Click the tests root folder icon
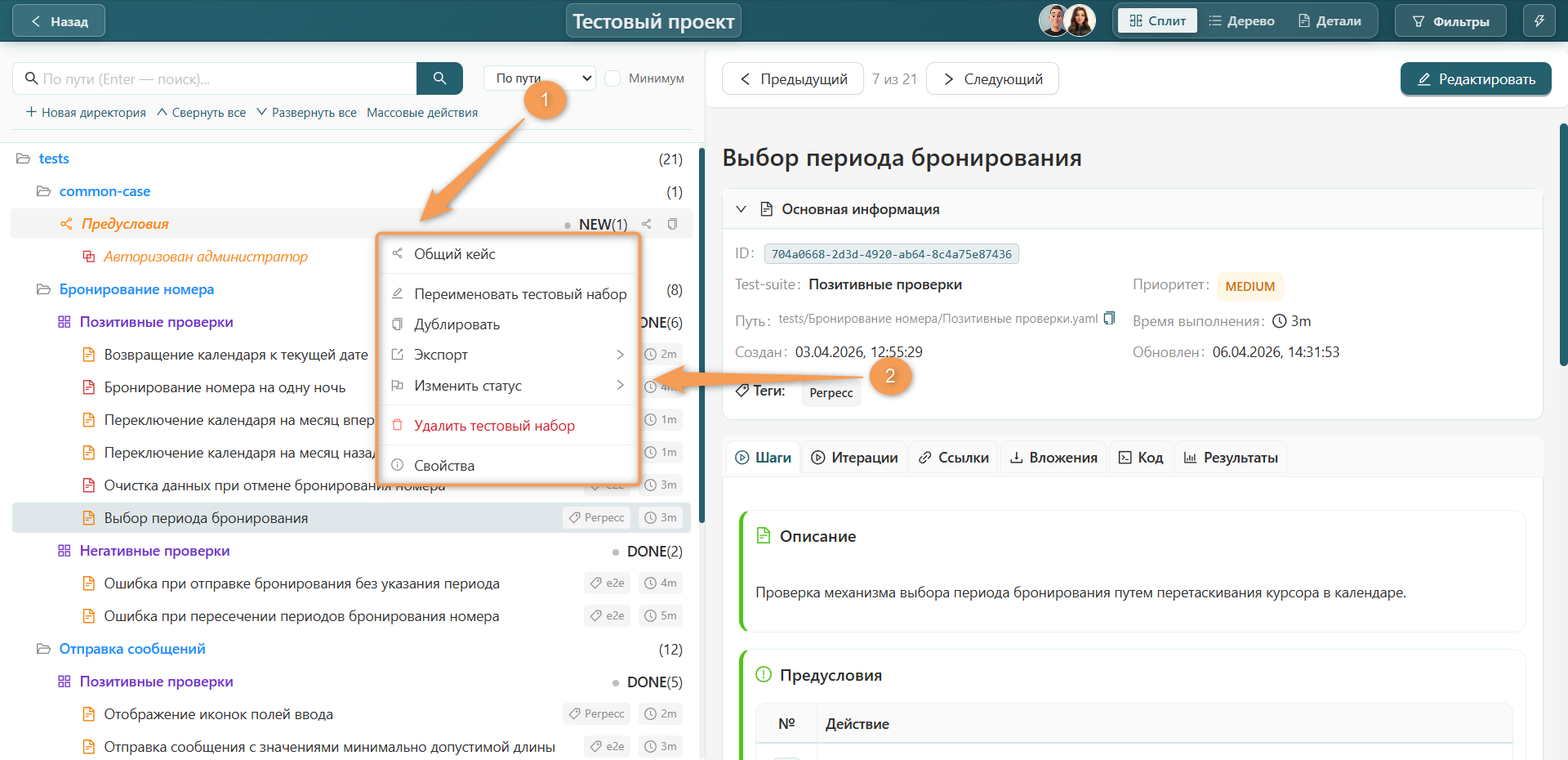The width and height of the screenshot is (1568, 760). [24, 159]
